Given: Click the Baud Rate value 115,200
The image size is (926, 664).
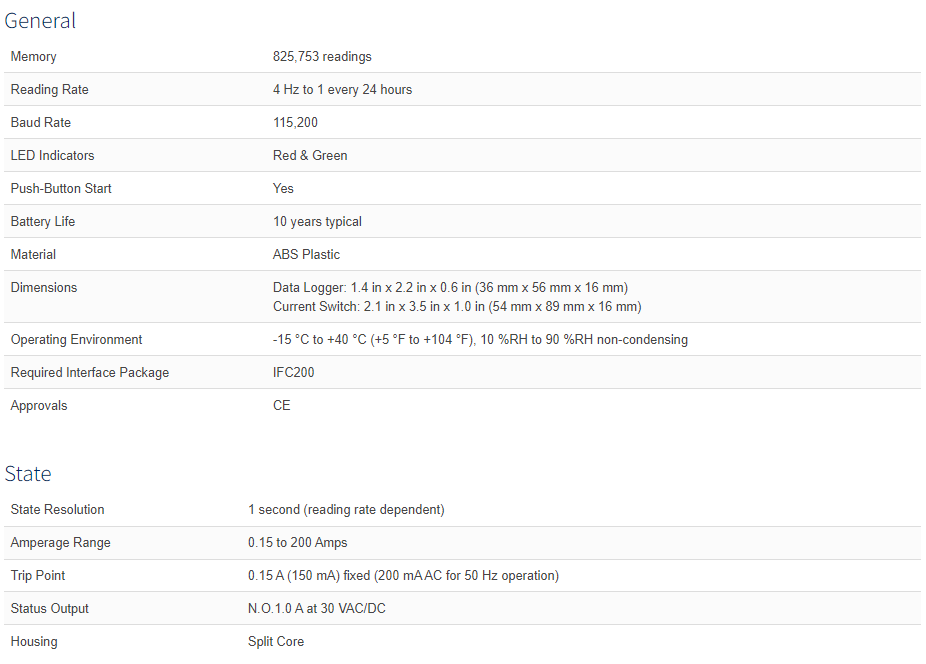Looking at the screenshot, I should pyautogui.click(x=295, y=123).
